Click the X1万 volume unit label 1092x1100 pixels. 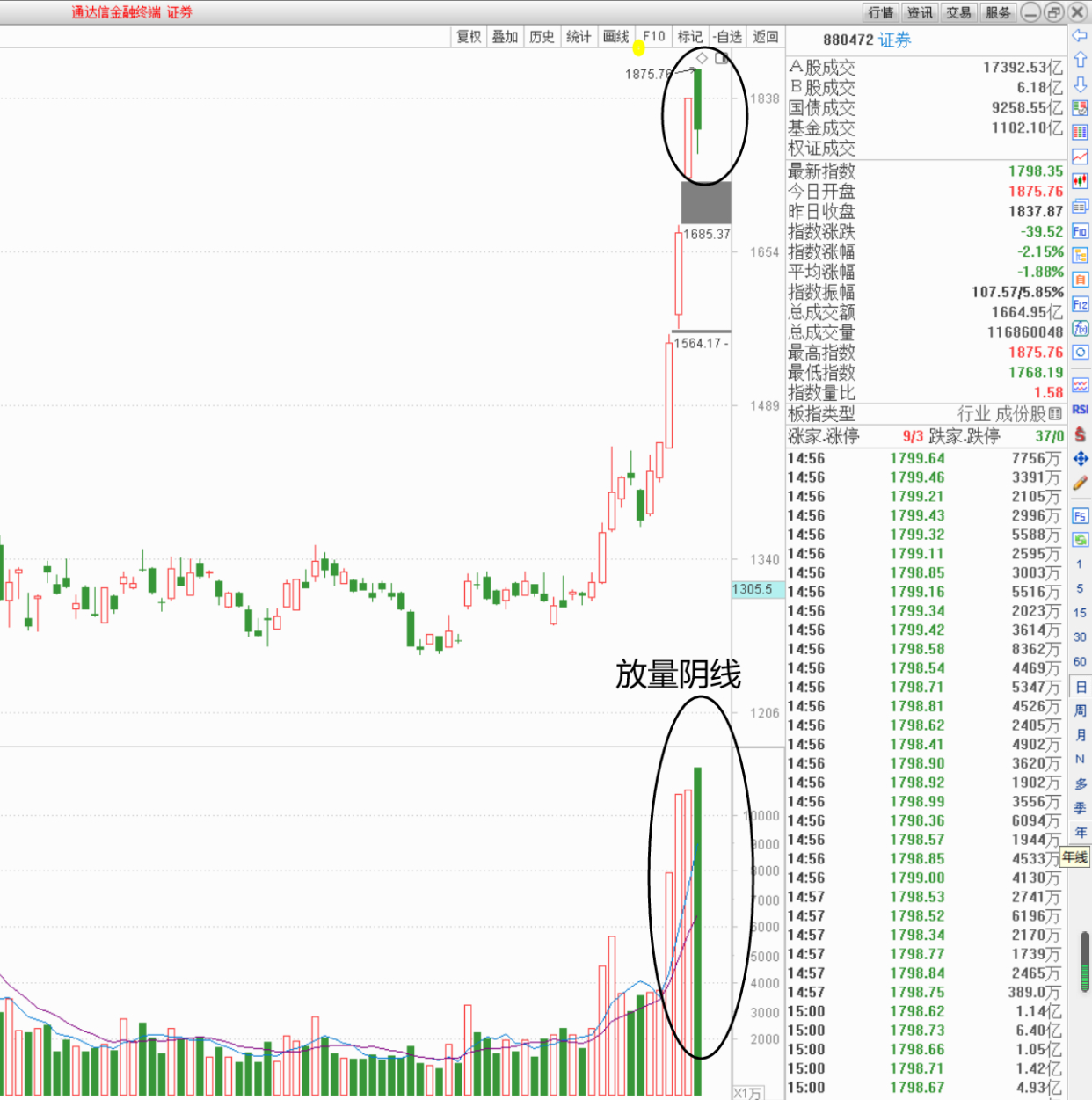(x=747, y=1093)
